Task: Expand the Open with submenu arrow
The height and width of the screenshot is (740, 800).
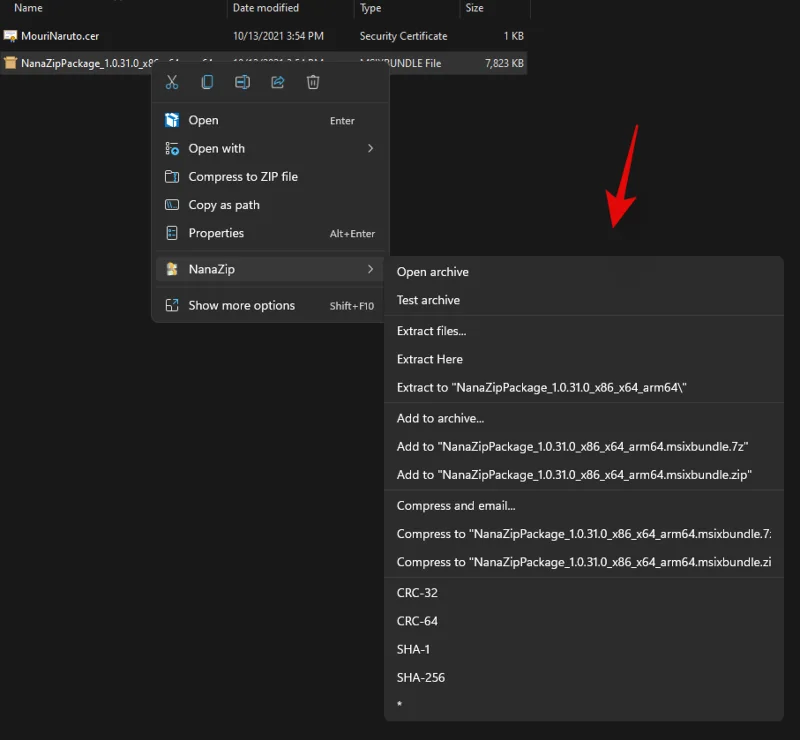Action: pos(371,148)
